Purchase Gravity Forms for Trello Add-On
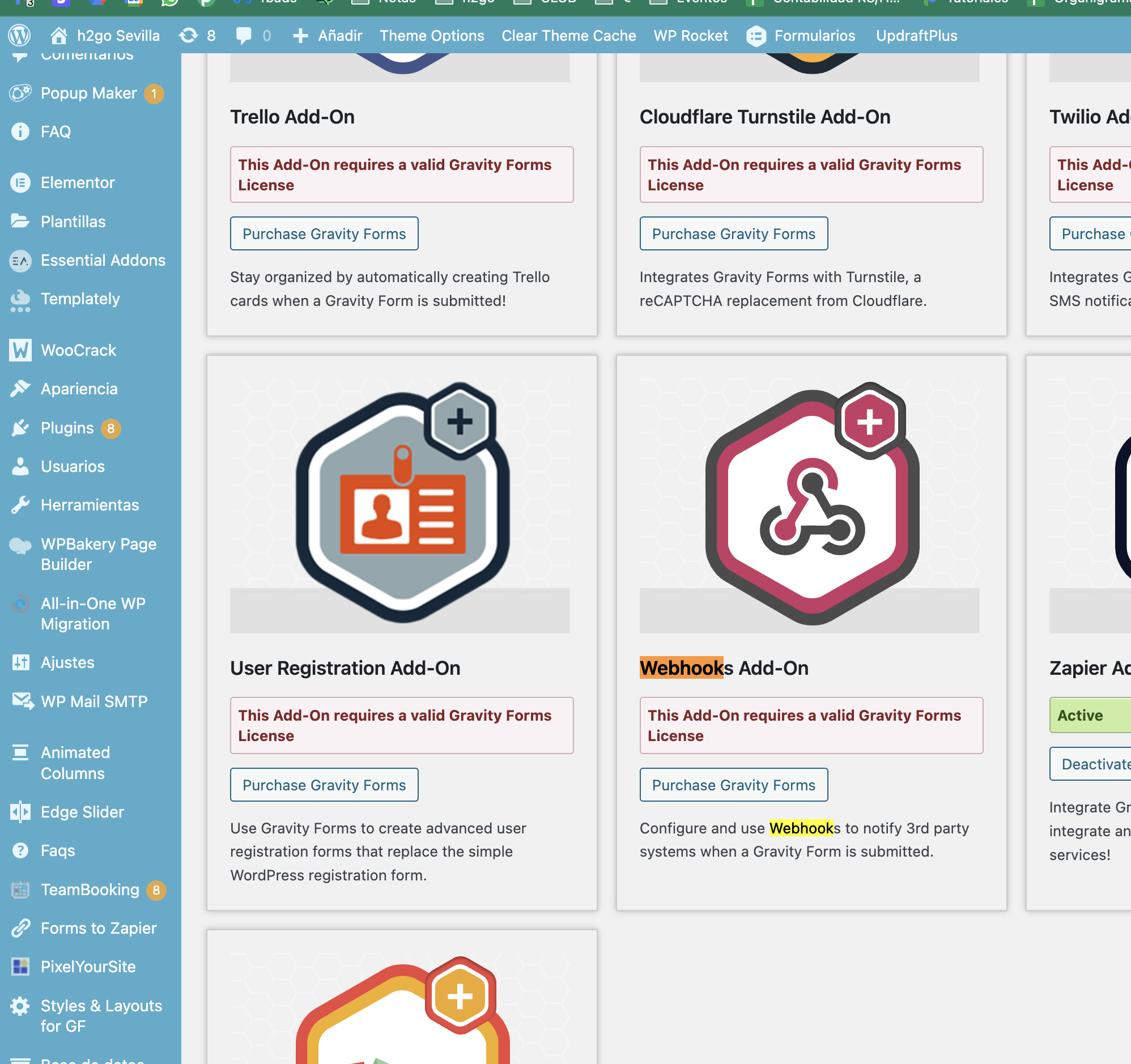 pyautogui.click(x=324, y=234)
